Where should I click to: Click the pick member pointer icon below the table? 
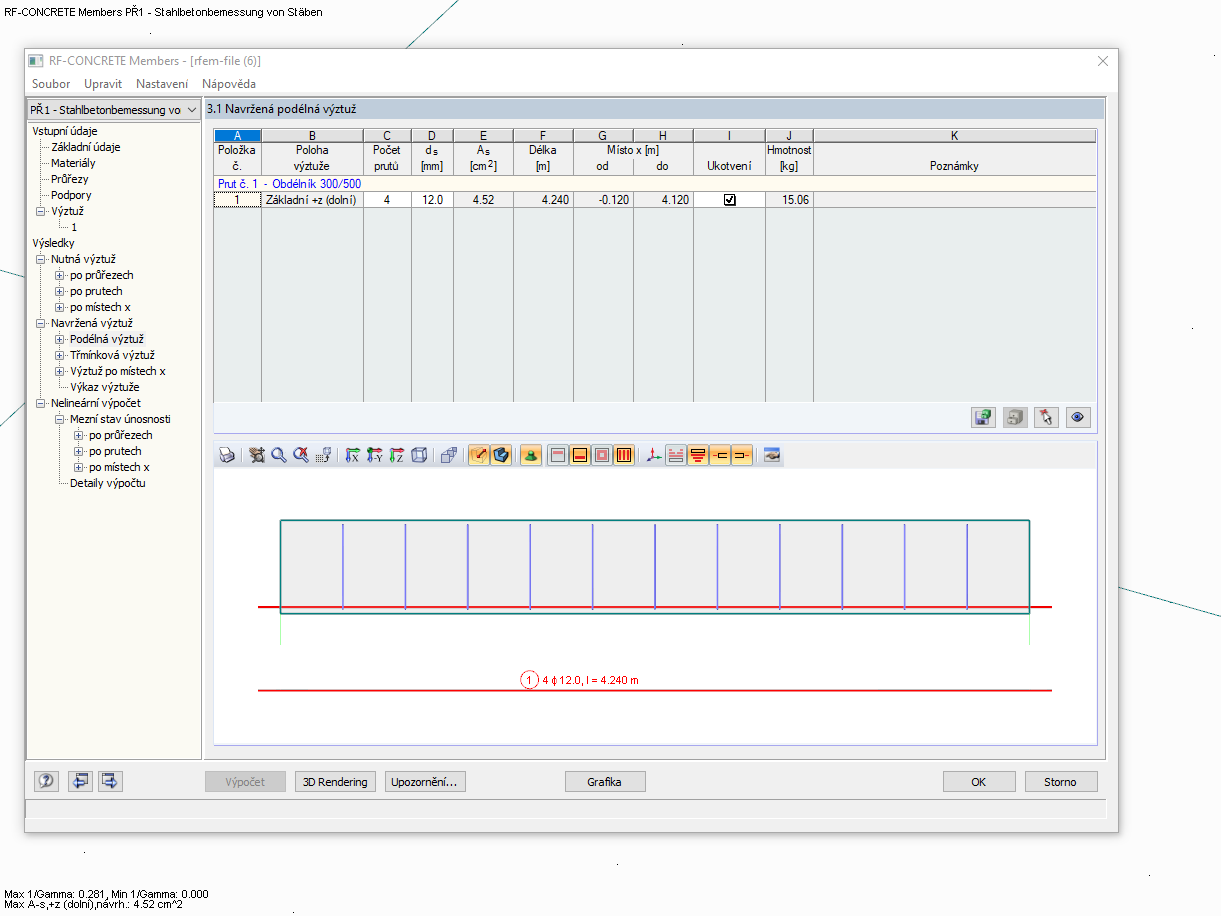pyautogui.click(x=1046, y=417)
